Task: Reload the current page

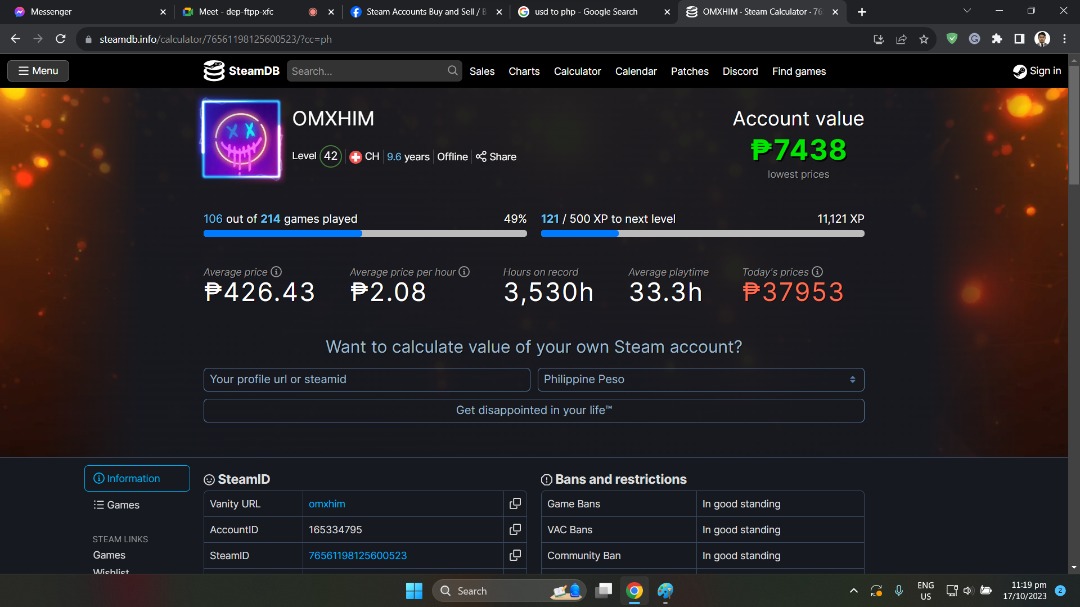Action: coord(61,39)
